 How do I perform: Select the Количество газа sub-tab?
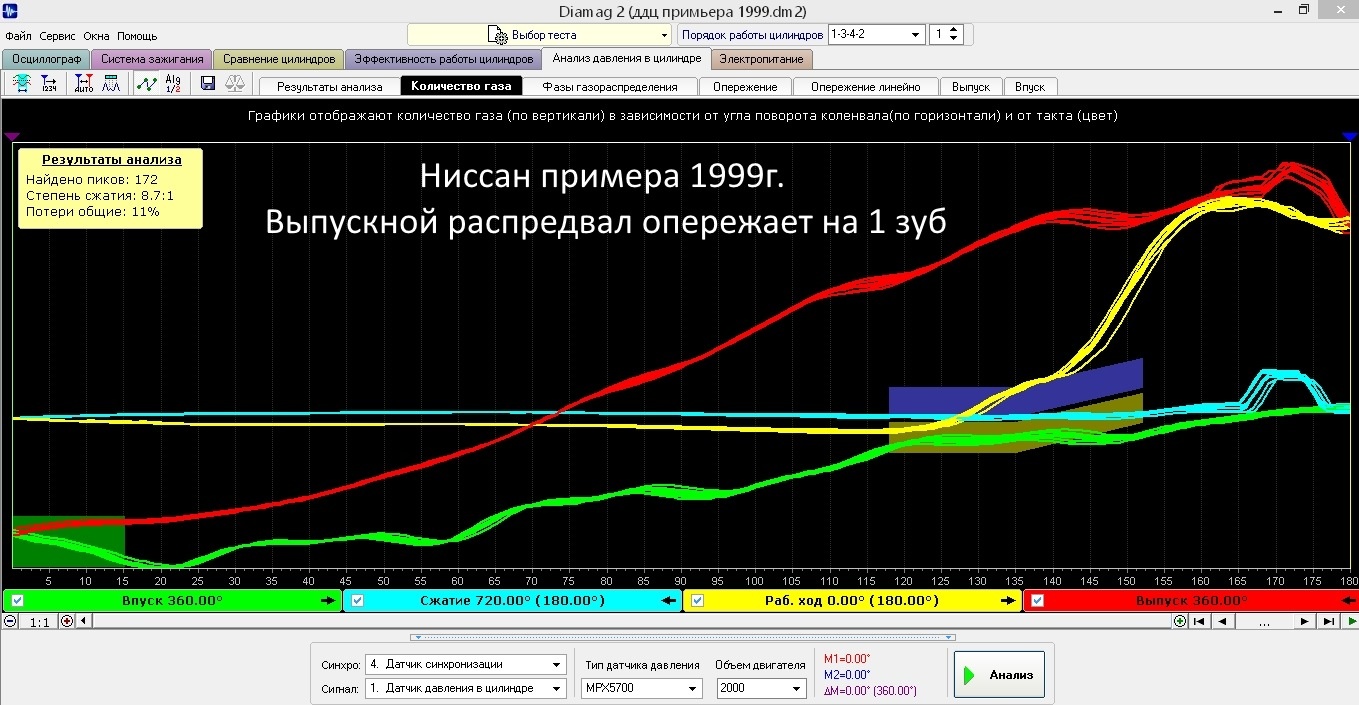461,86
